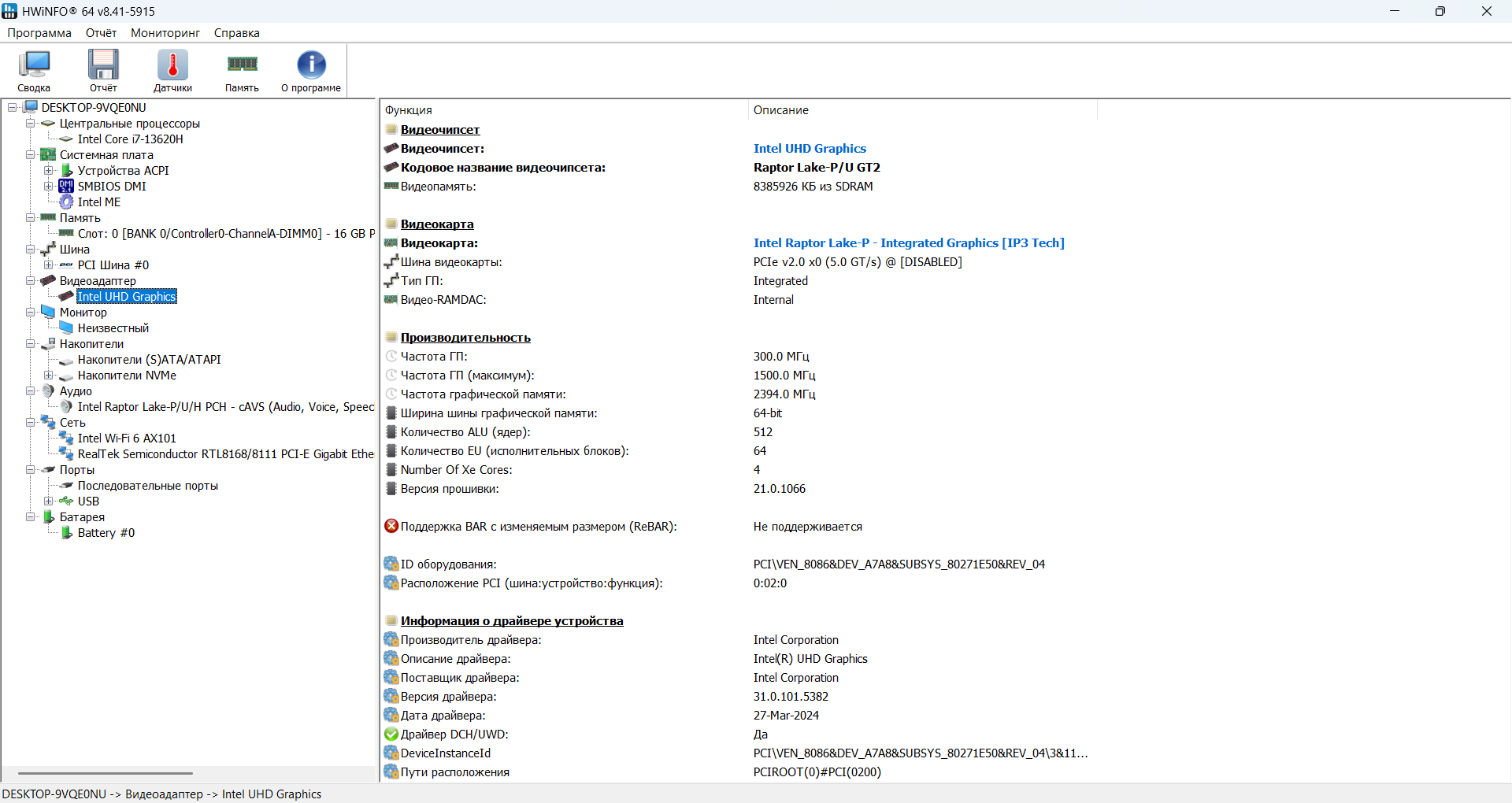Follow the Intel Raptor Lake-P Integrated Graphics link
The height and width of the screenshot is (803, 1512).
click(909, 242)
